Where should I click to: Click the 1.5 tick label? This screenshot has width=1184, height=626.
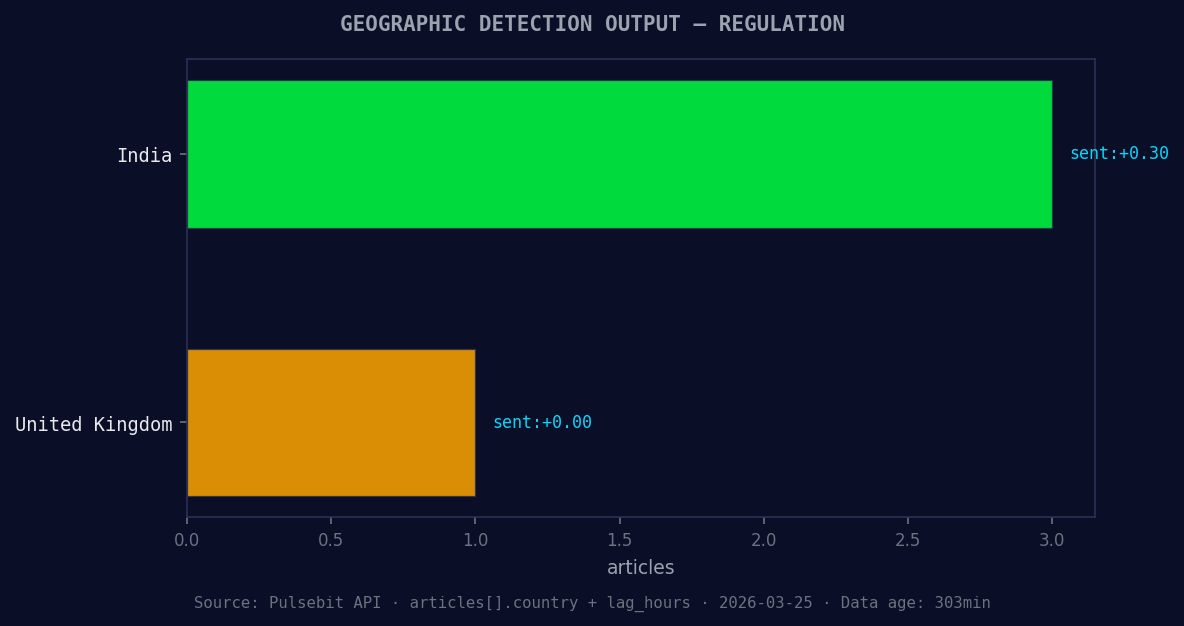tap(619, 540)
